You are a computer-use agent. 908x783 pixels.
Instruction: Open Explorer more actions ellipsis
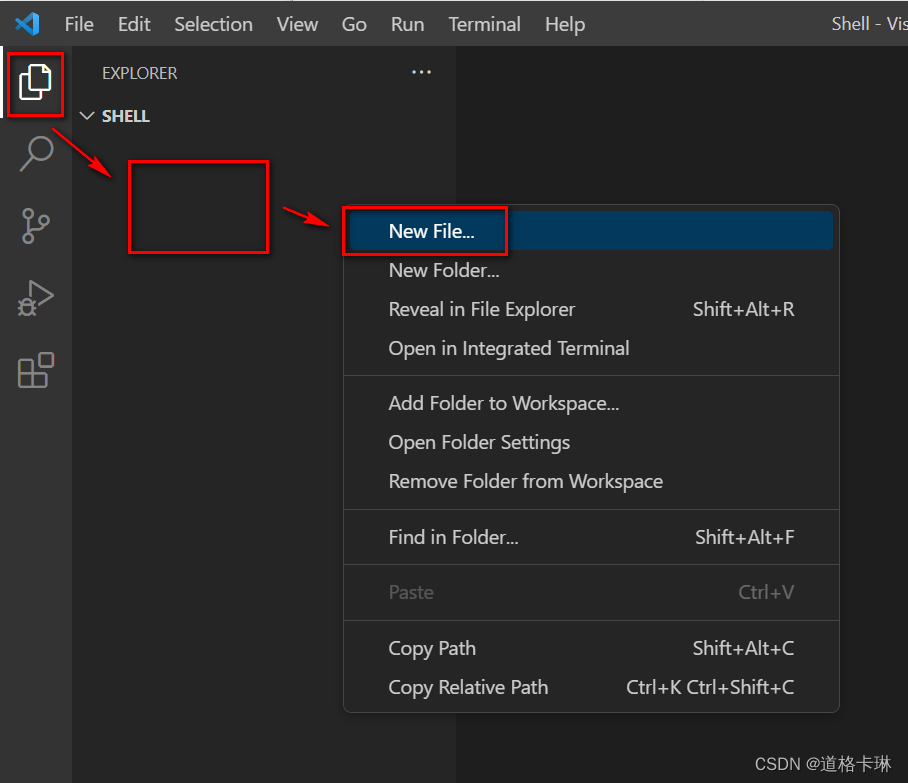[422, 72]
